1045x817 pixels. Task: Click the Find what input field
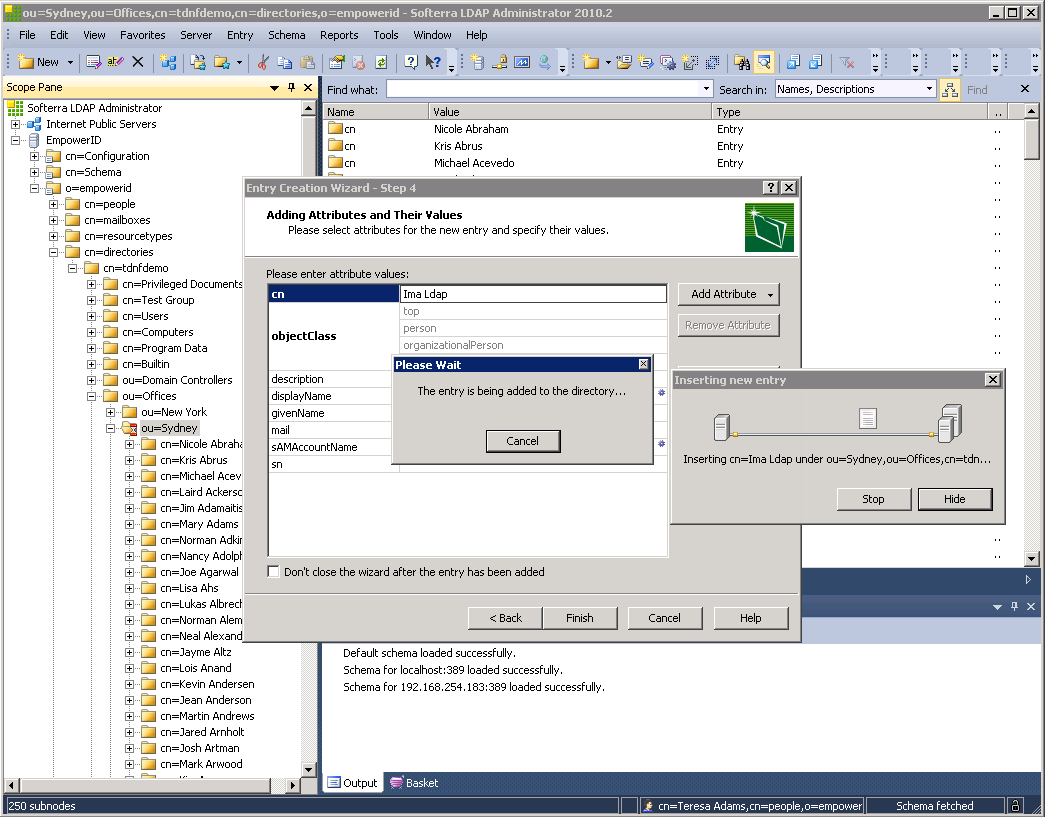tap(542, 89)
